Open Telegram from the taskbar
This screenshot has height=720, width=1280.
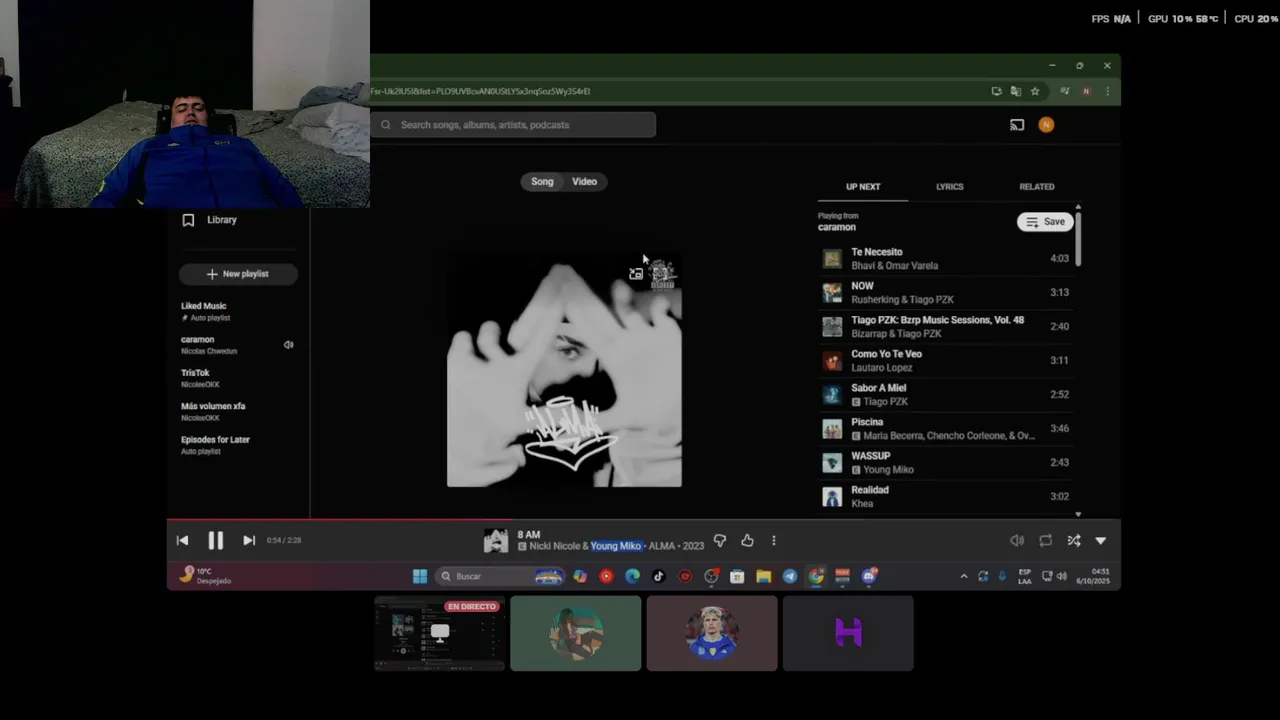(x=790, y=576)
